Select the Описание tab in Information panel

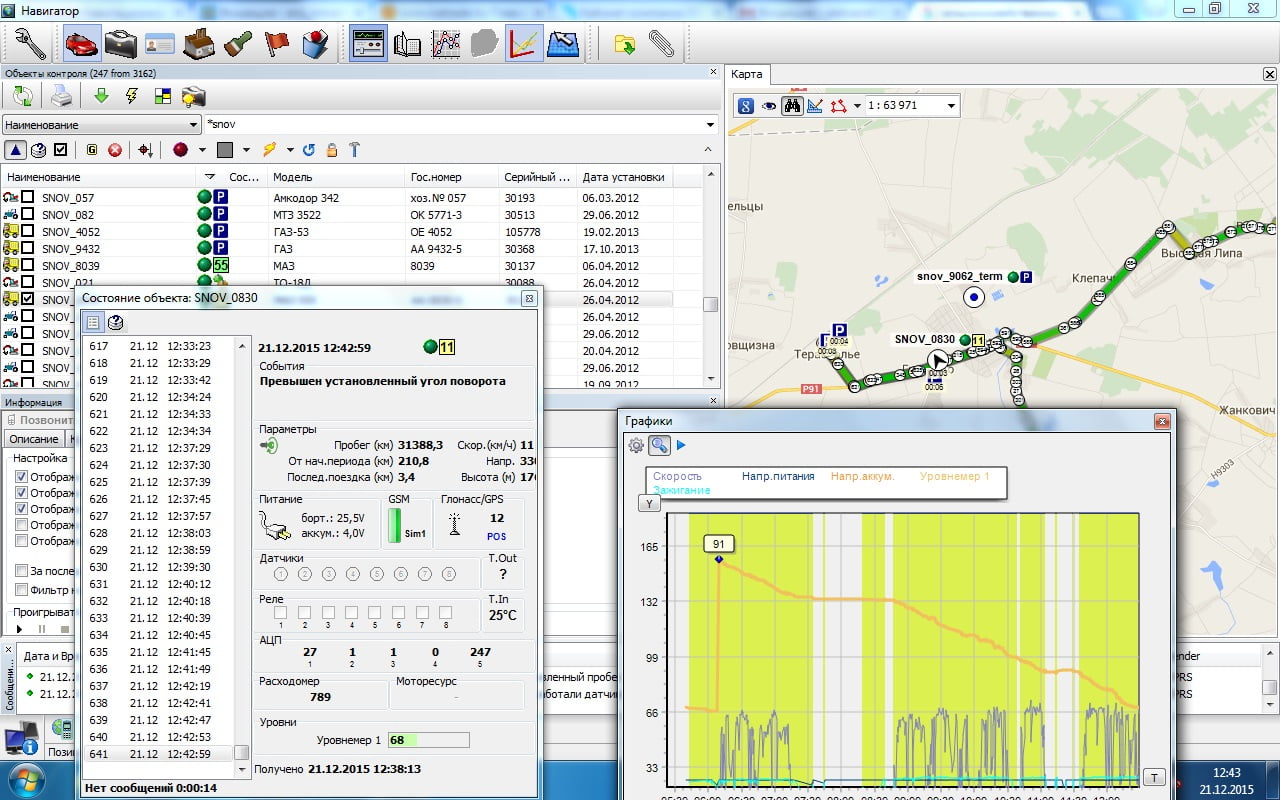(33, 440)
